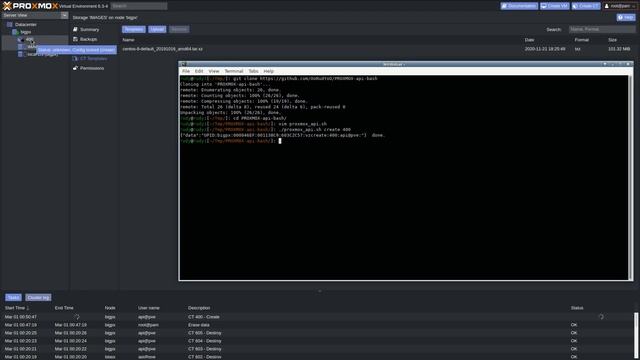Click the User name column header
The width and height of the screenshot is (640, 360).
(x=149, y=308)
